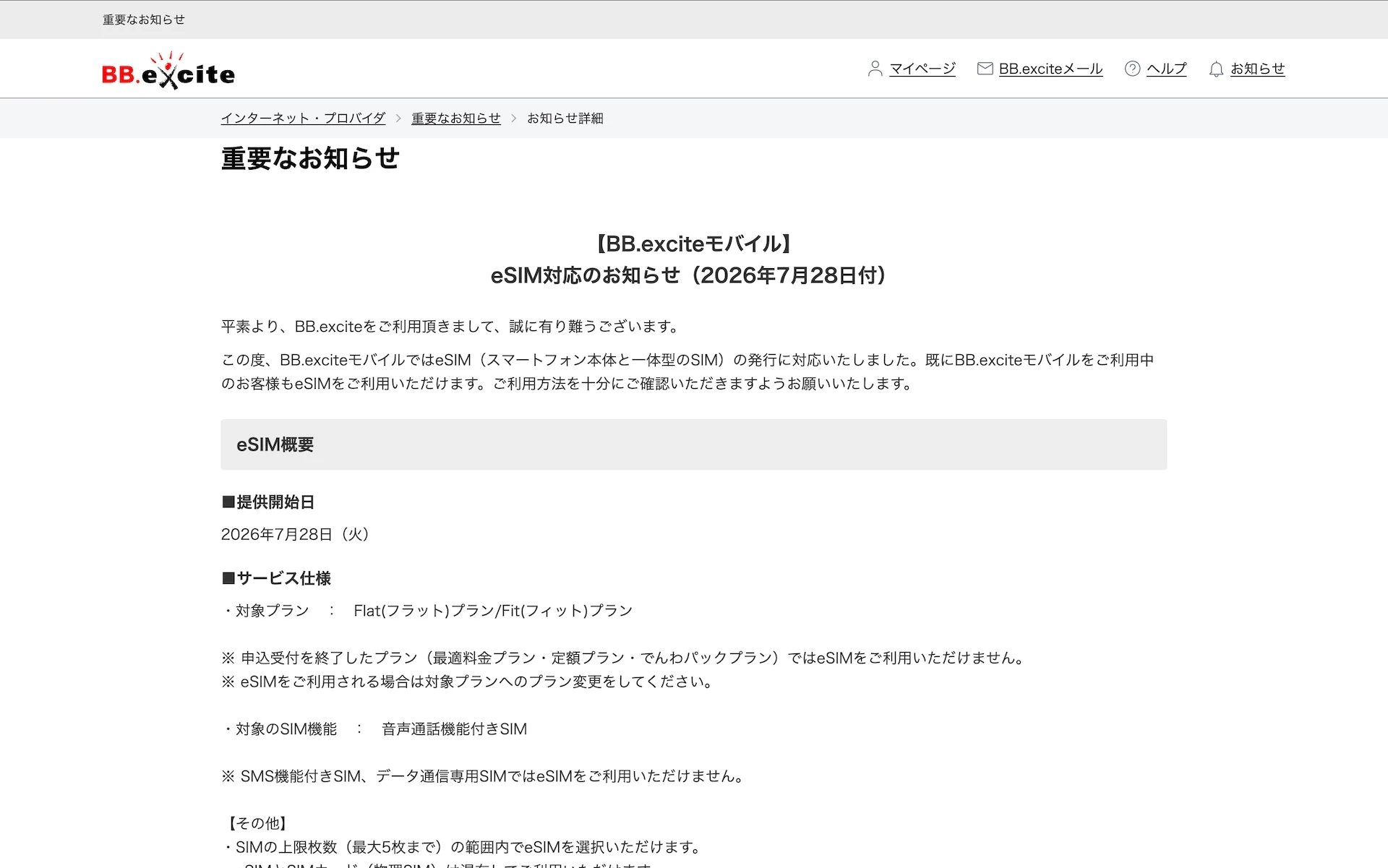
Task: Click the ■提供開始日 subheading
Action: click(268, 502)
